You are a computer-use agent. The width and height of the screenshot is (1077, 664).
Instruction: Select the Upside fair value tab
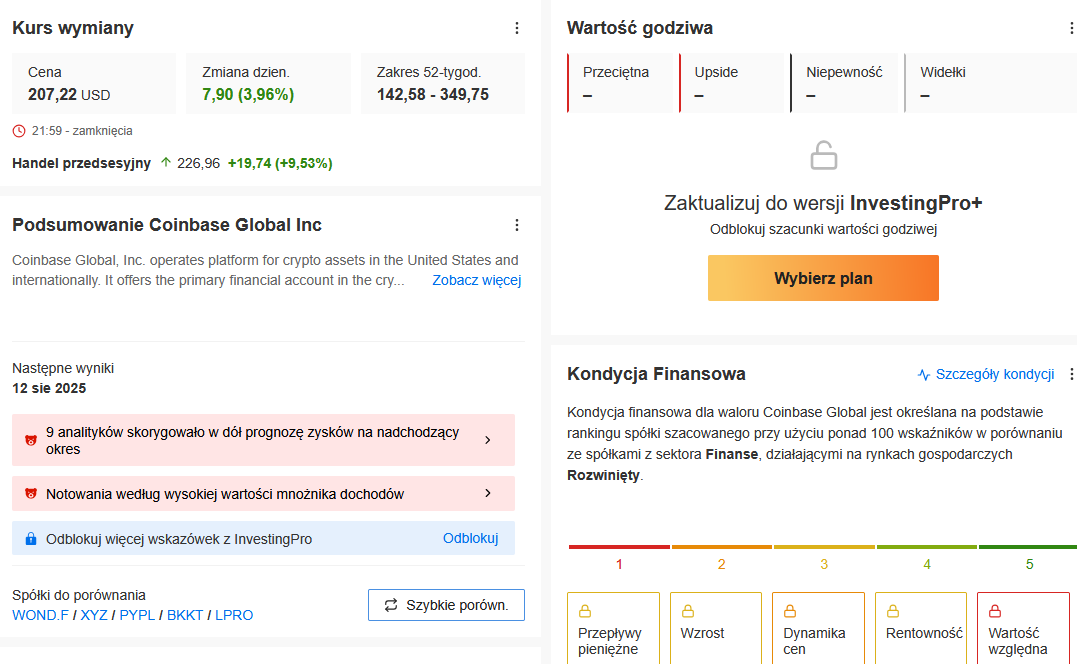[732, 83]
